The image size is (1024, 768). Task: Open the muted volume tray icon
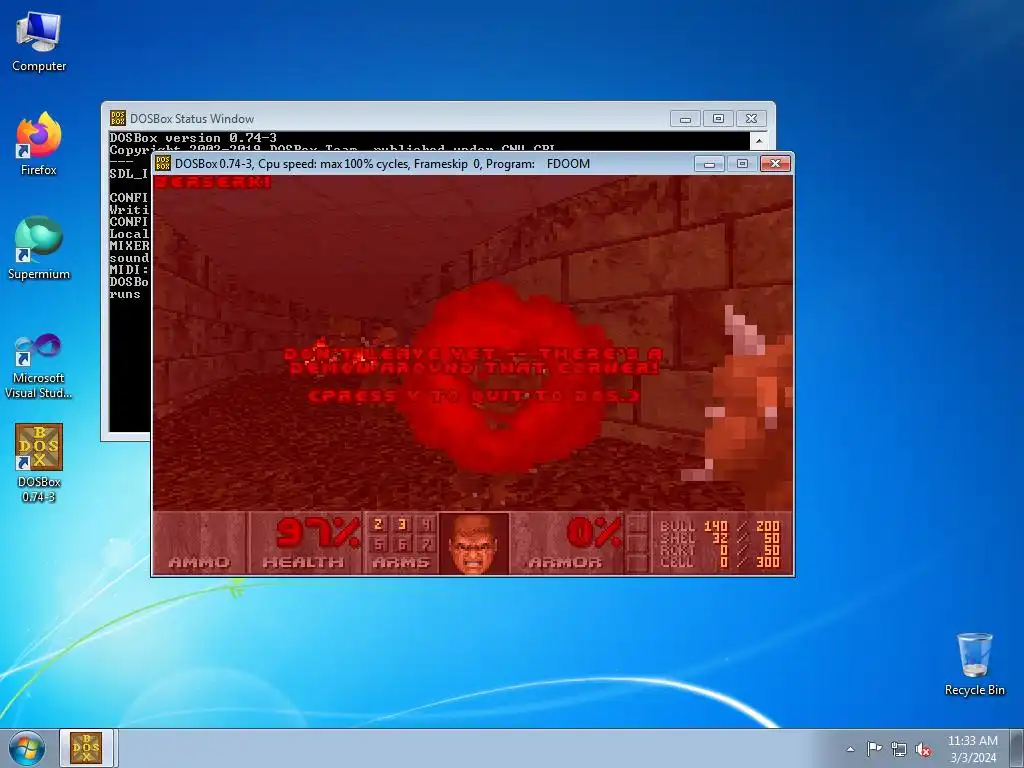click(923, 749)
